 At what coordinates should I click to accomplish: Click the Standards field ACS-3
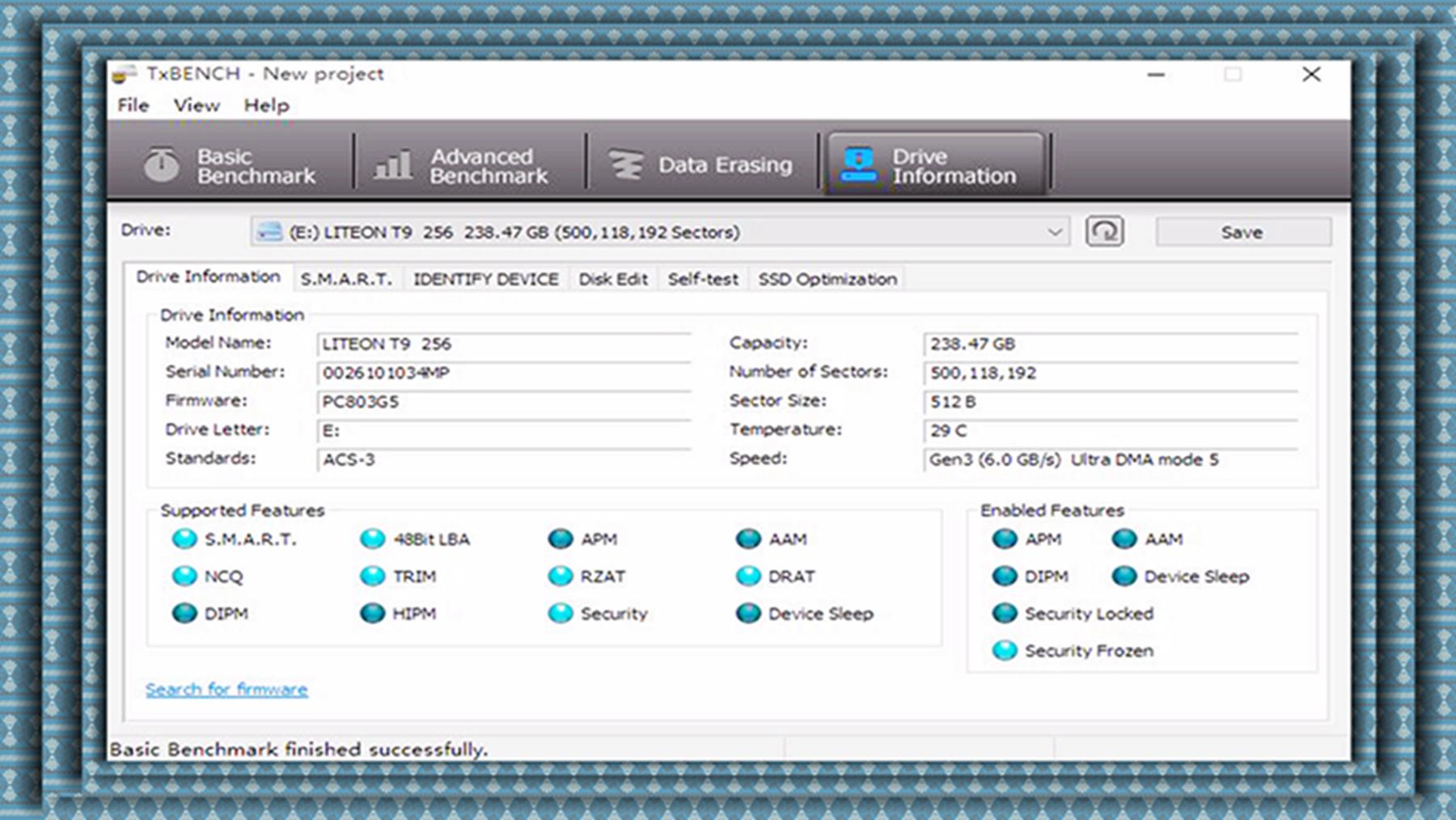(x=504, y=459)
